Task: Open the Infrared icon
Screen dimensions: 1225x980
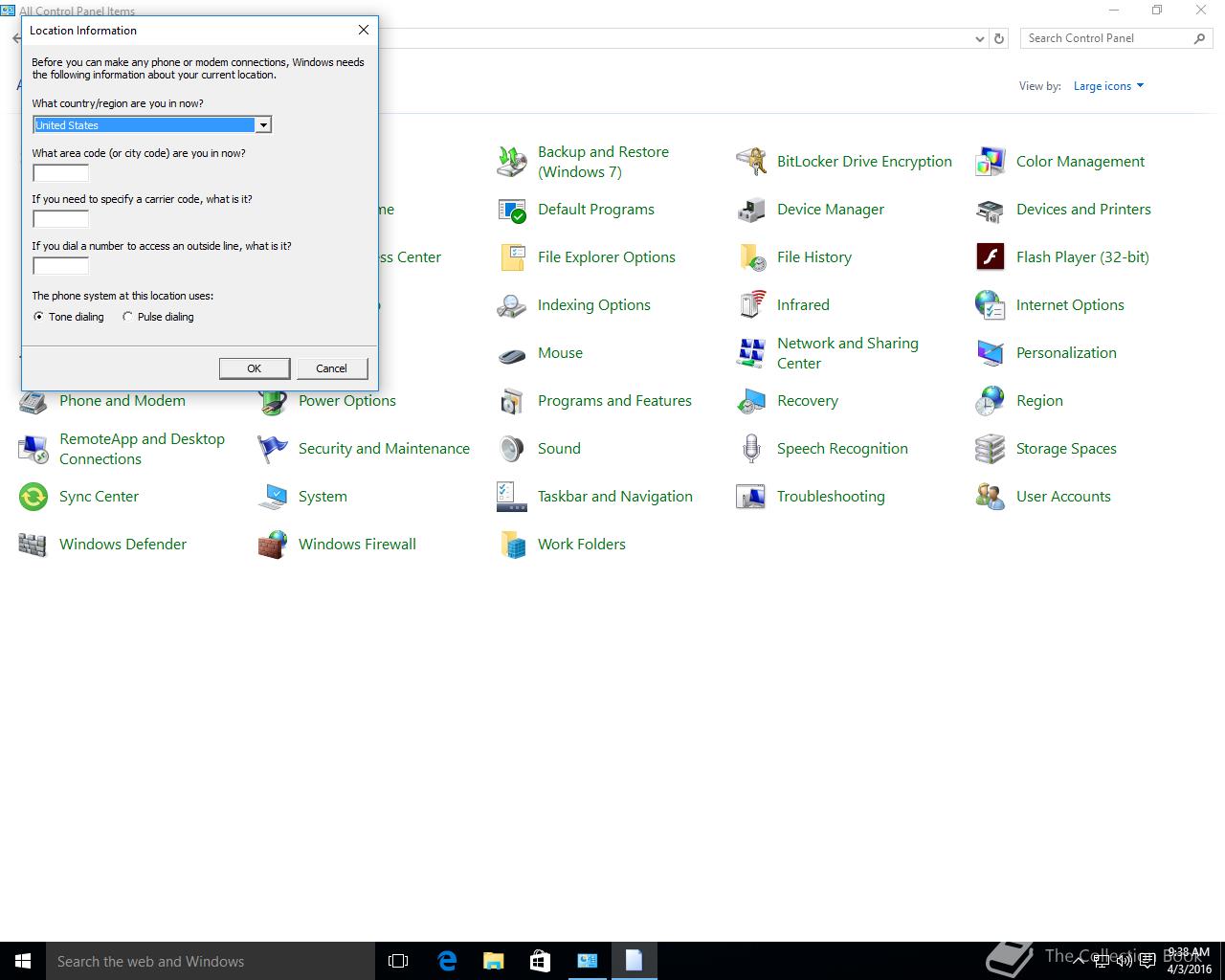Action: point(751,305)
